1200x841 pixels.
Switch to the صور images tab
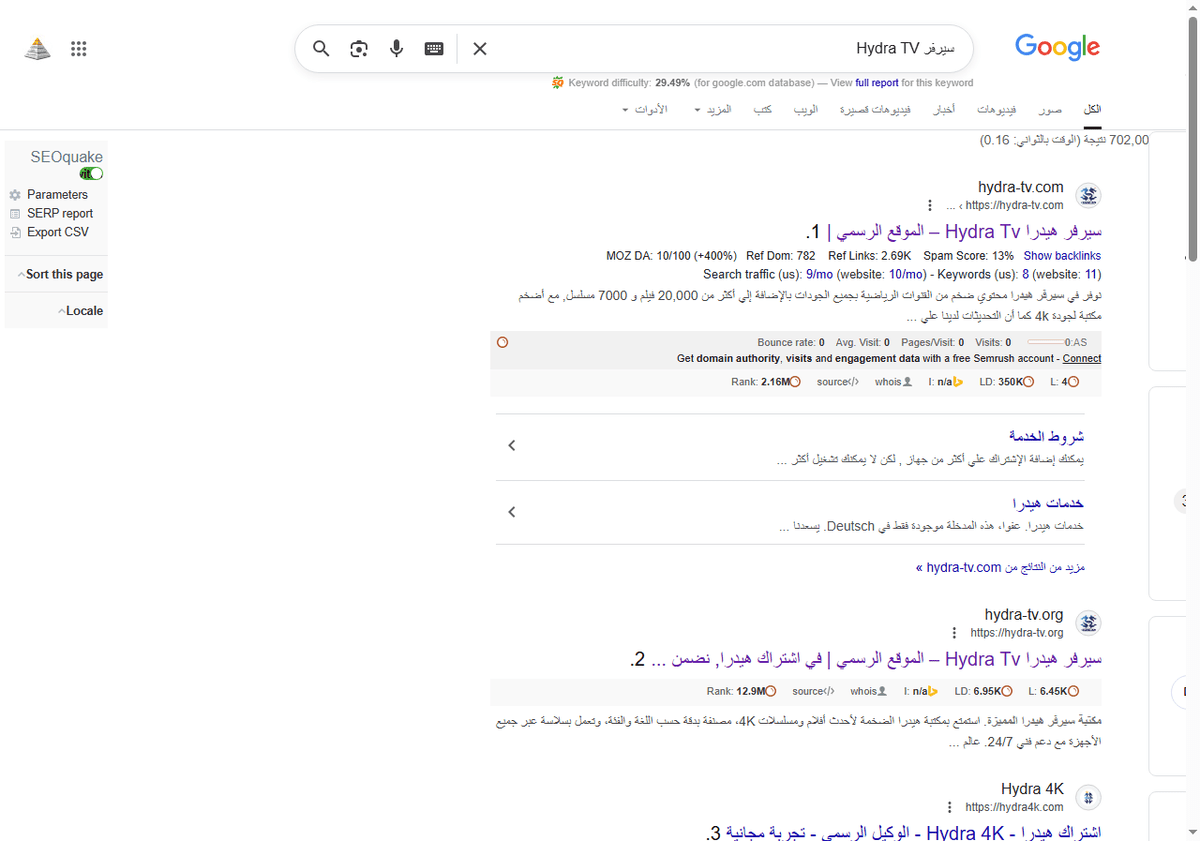tap(1050, 109)
